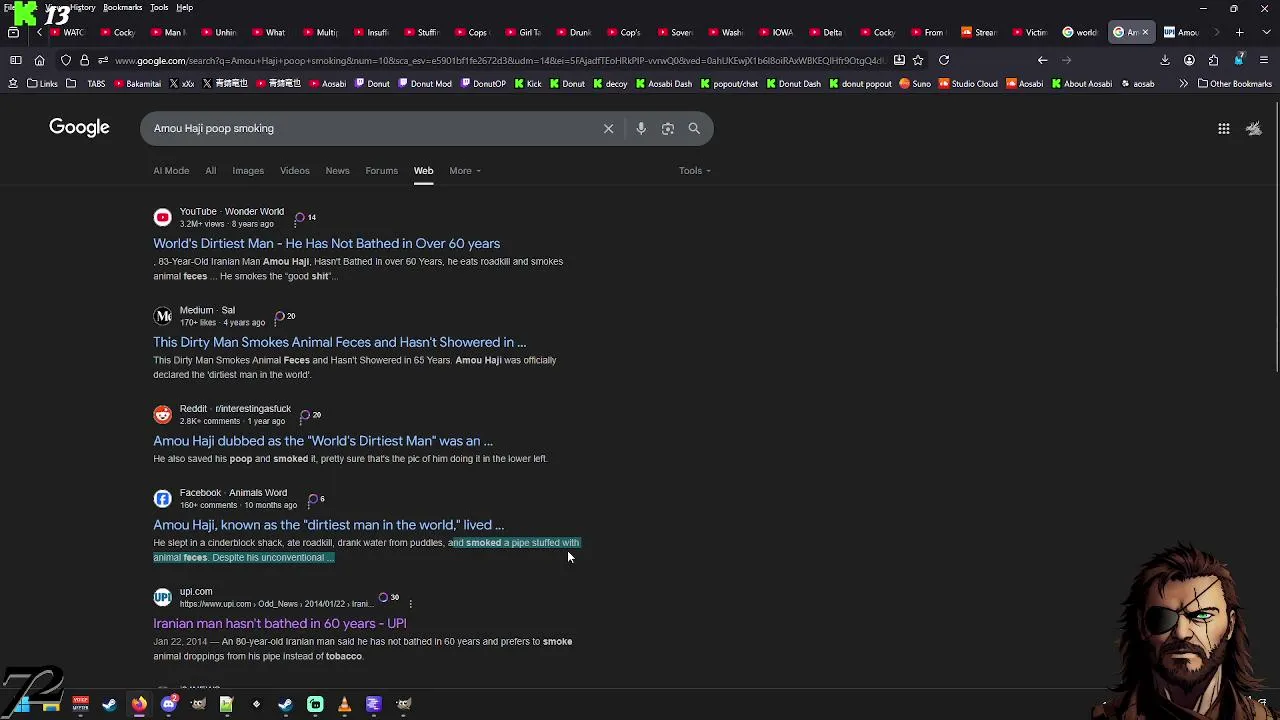This screenshot has height=720, width=1280.
Task: Open World's Dirtiest Man YouTube result
Action: [x=326, y=243]
